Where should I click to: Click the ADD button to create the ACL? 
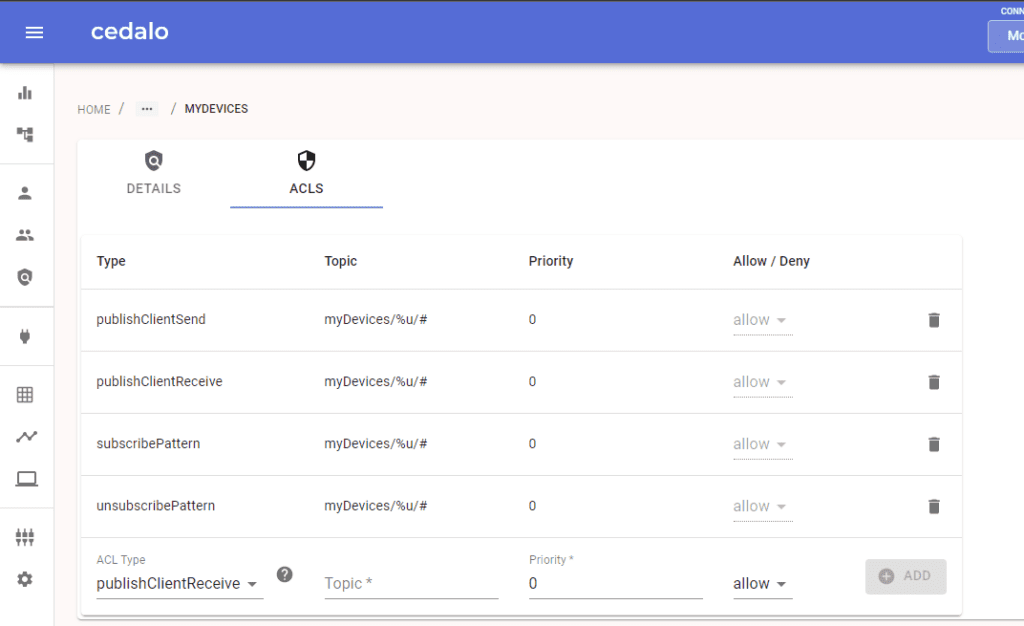tap(905, 576)
